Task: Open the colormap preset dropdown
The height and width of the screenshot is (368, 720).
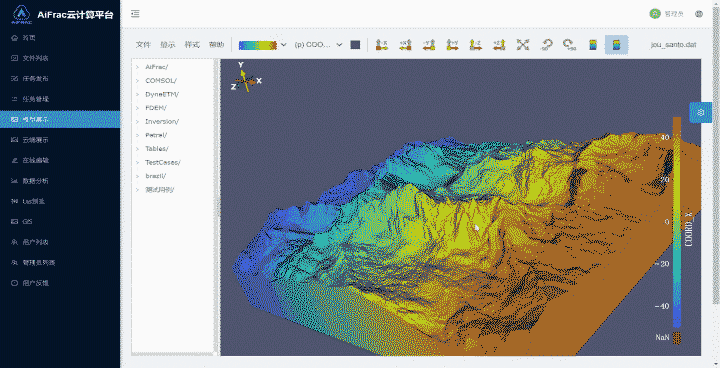Action: coord(263,45)
